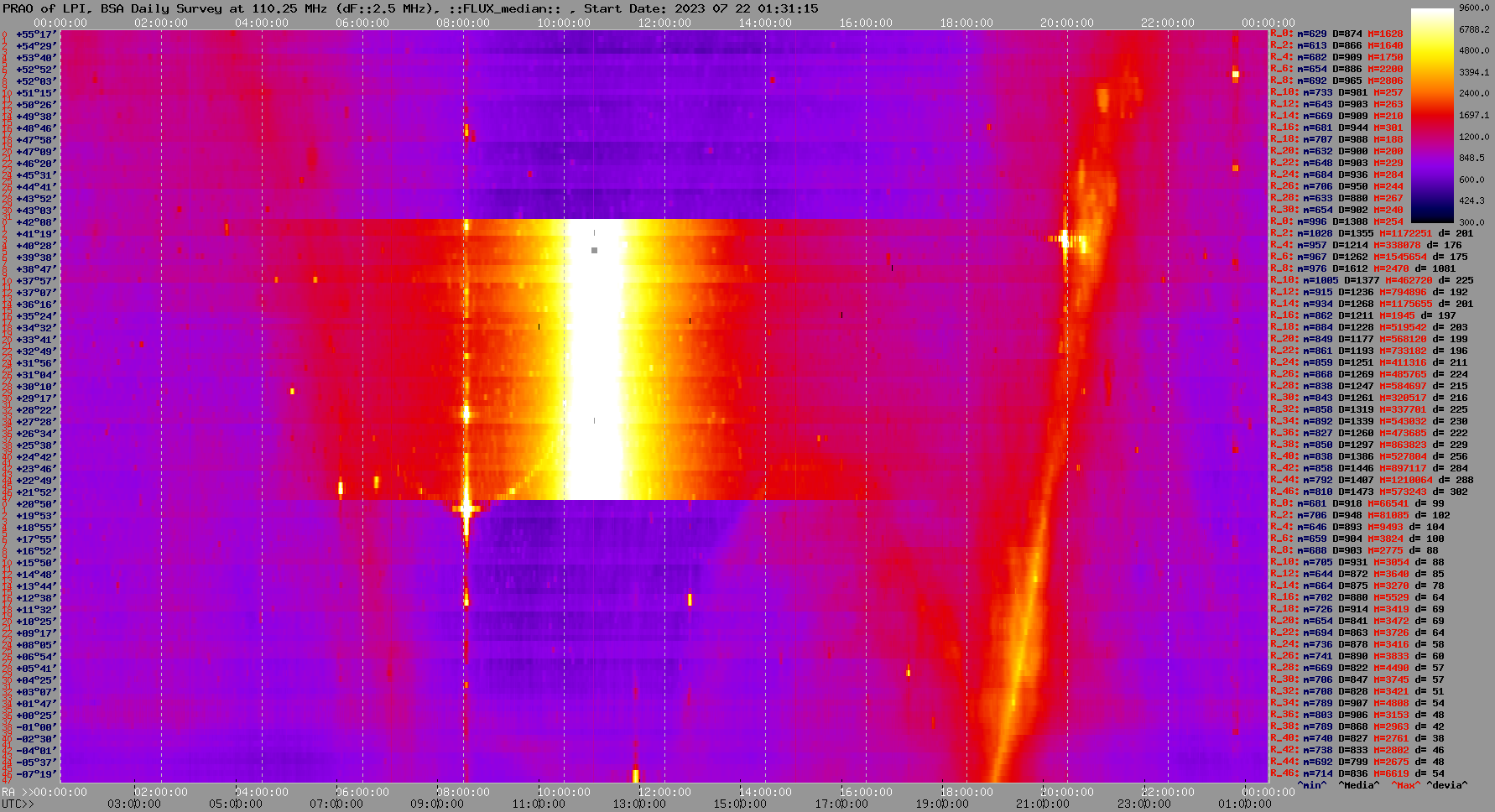1495x812 pixels.
Task: Click the '+30°10'' declination label
Action: coord(36,387)
